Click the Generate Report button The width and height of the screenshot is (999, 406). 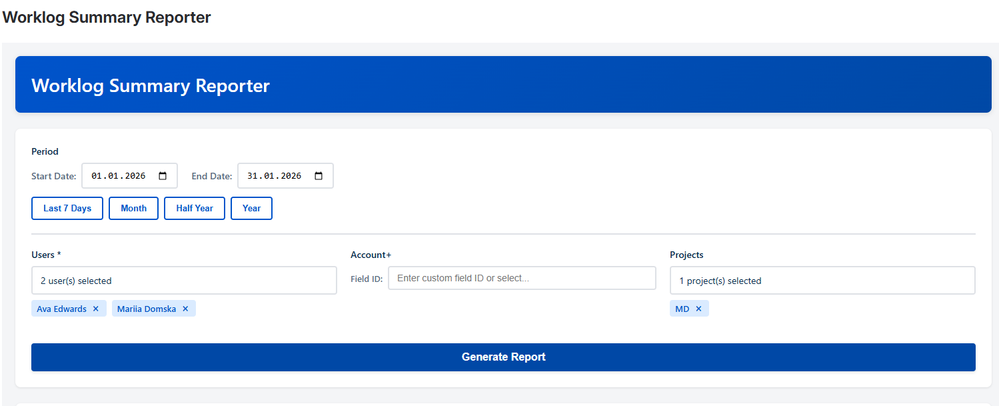pos(503,357)
